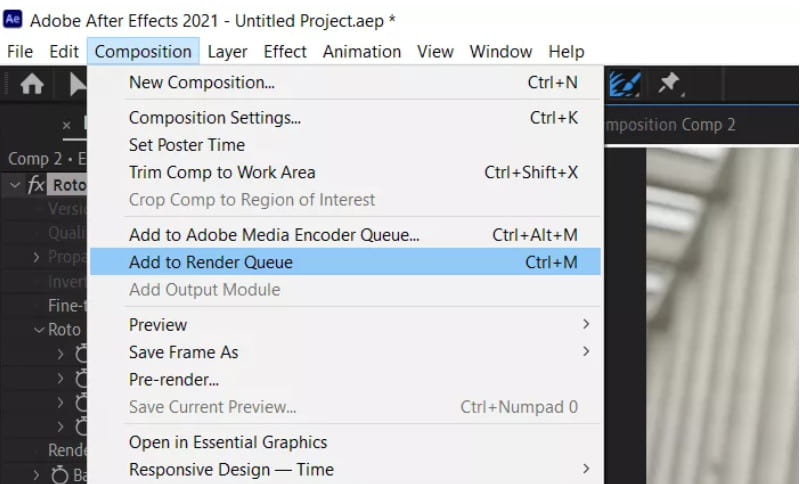800x484 pixels.
Task: Select the Puppet Pin tool icon
Action: 670,84
